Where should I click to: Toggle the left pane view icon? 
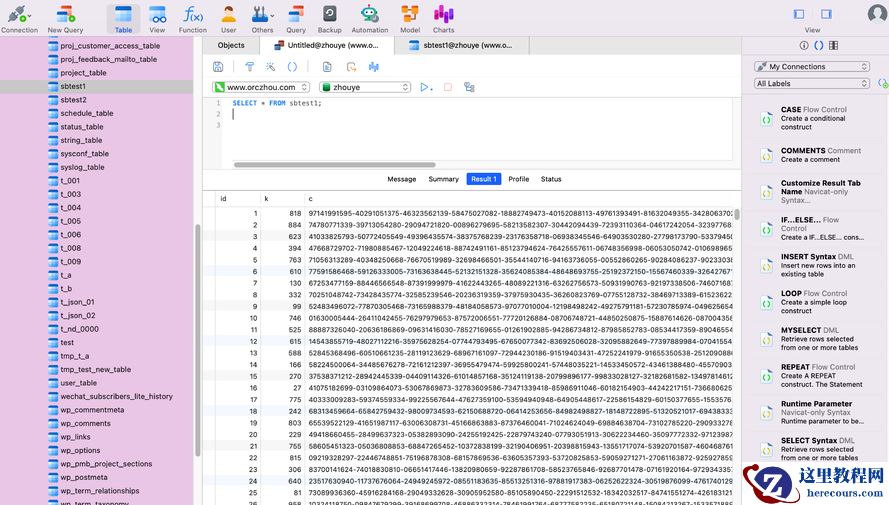pos(799,14)
